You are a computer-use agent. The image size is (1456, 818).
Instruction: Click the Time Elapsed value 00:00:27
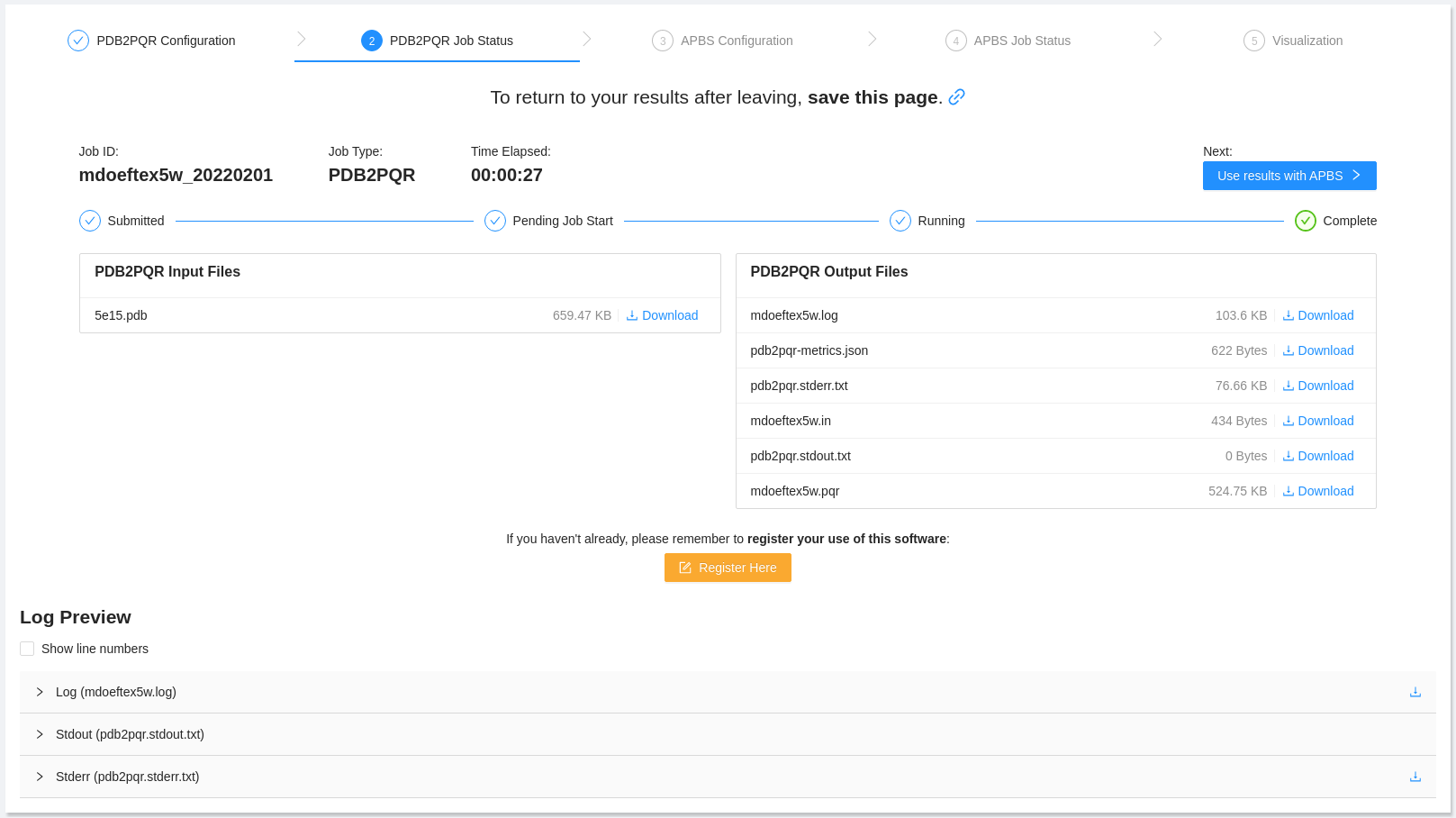[x=507, y=175]
